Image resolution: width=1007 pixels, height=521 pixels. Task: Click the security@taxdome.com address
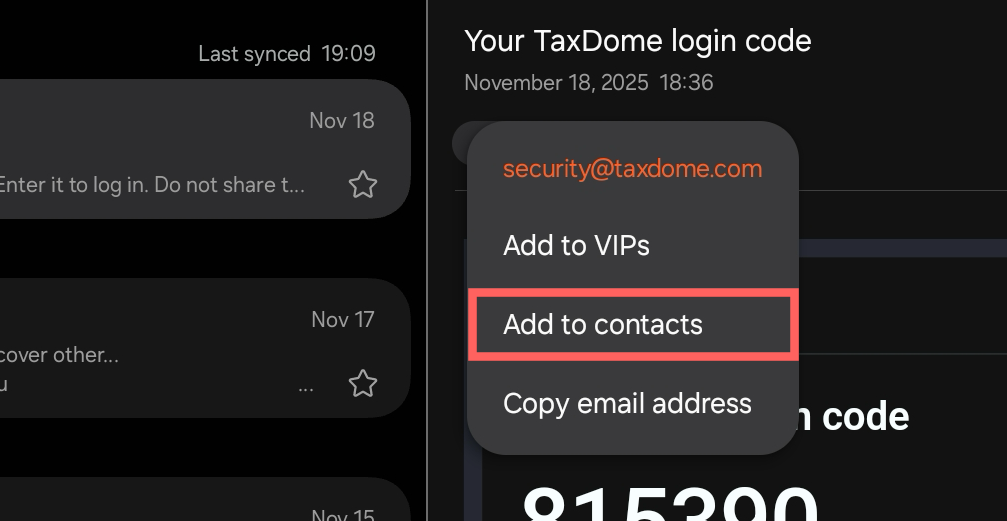pos(632,169)
